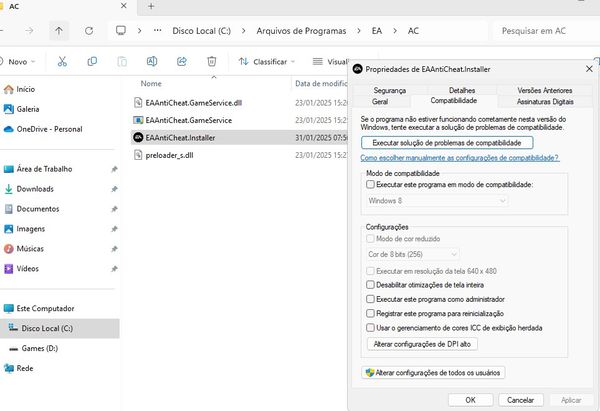Expand breadcrumb chevron after Disco Local (C:)
600x411 pixels.
coord(243,31)
